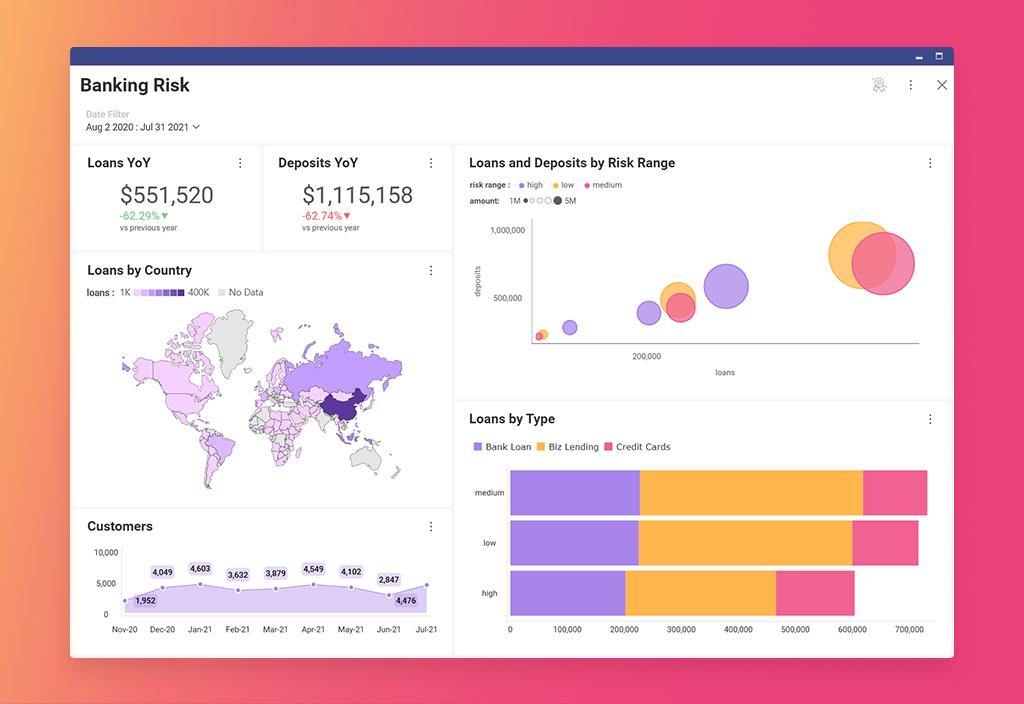
Task: Click the 3,879 customers data label
Action: click(x=276, y=573)
